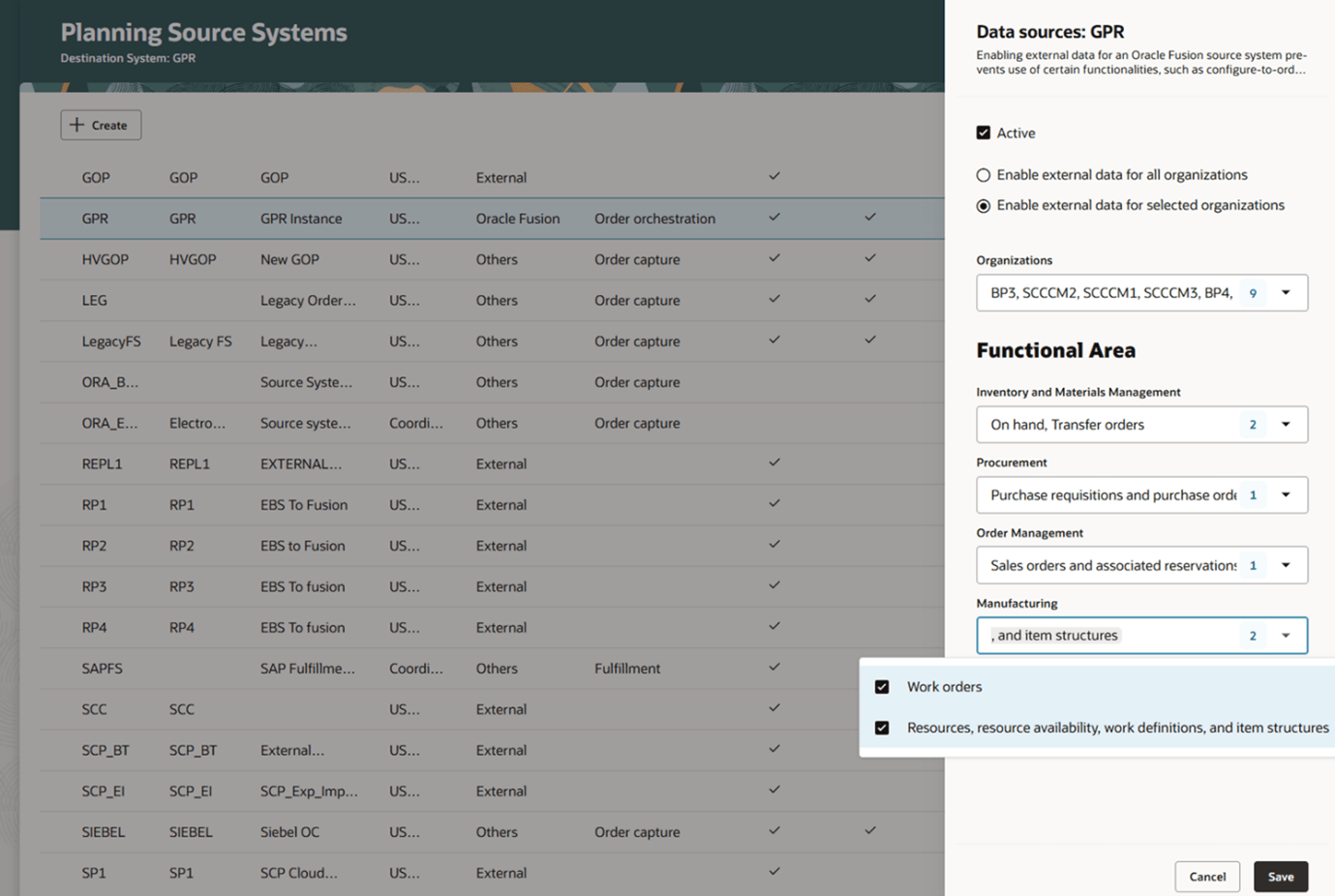Uncheck the Resources and work definitions checkbox
This screenshot has height=896, width=1335.
[882, 728]
